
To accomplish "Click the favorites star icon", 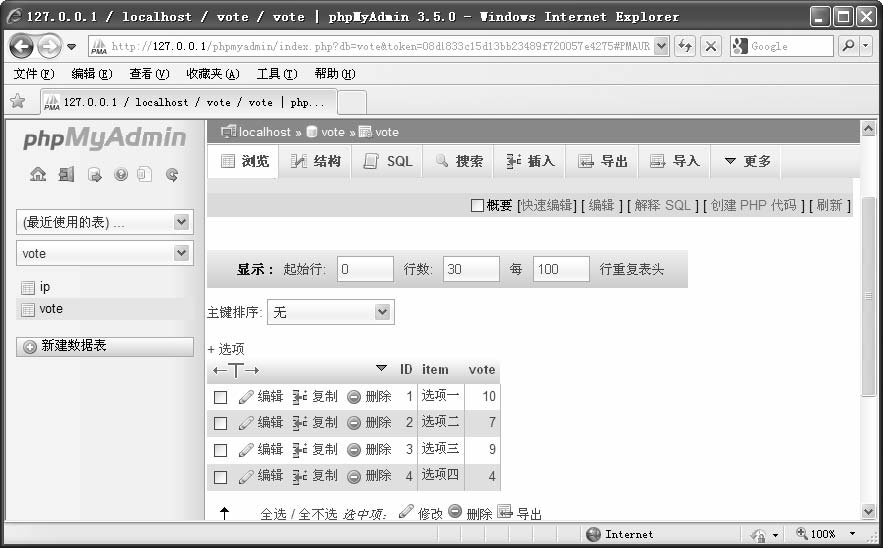I will click(17, 101).
